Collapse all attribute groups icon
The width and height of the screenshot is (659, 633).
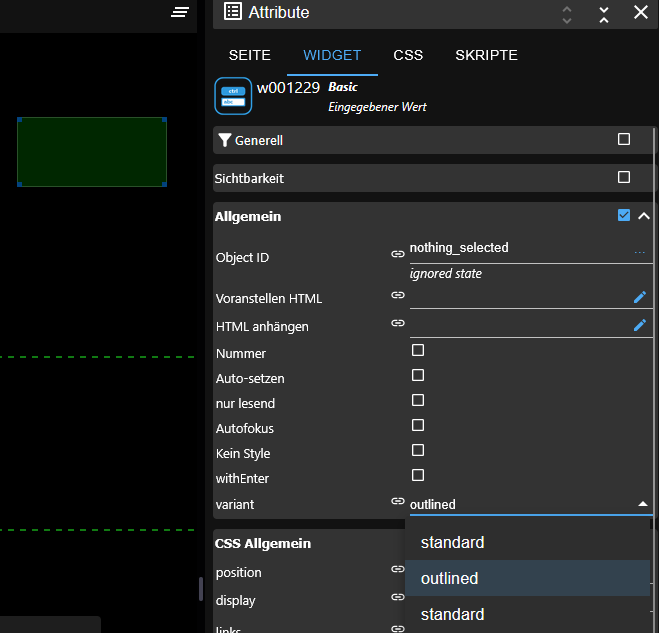[x=604, y=13]
